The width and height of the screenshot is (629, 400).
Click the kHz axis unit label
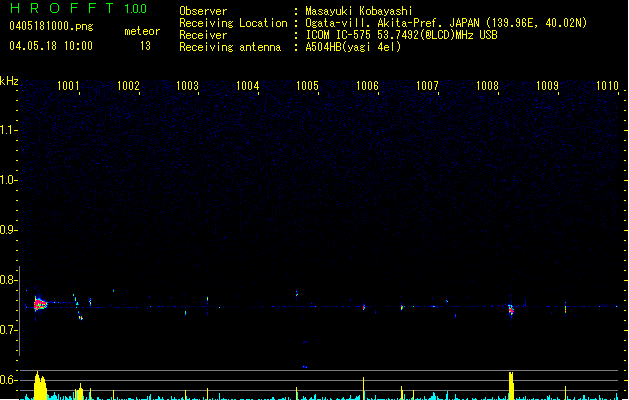9,81
